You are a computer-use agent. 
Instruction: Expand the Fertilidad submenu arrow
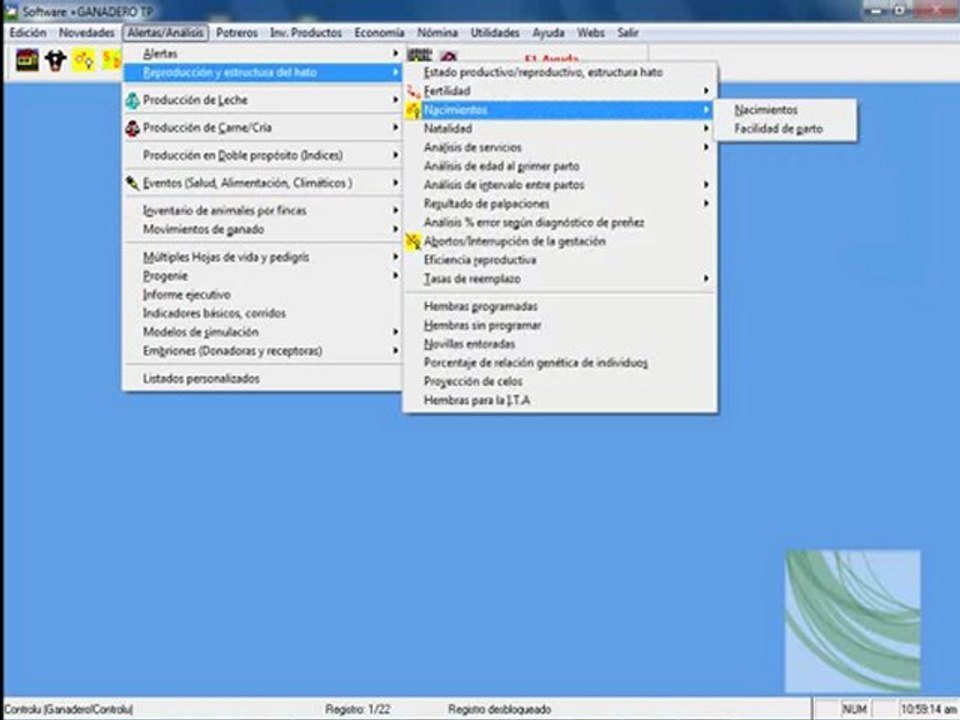[706, 91]
